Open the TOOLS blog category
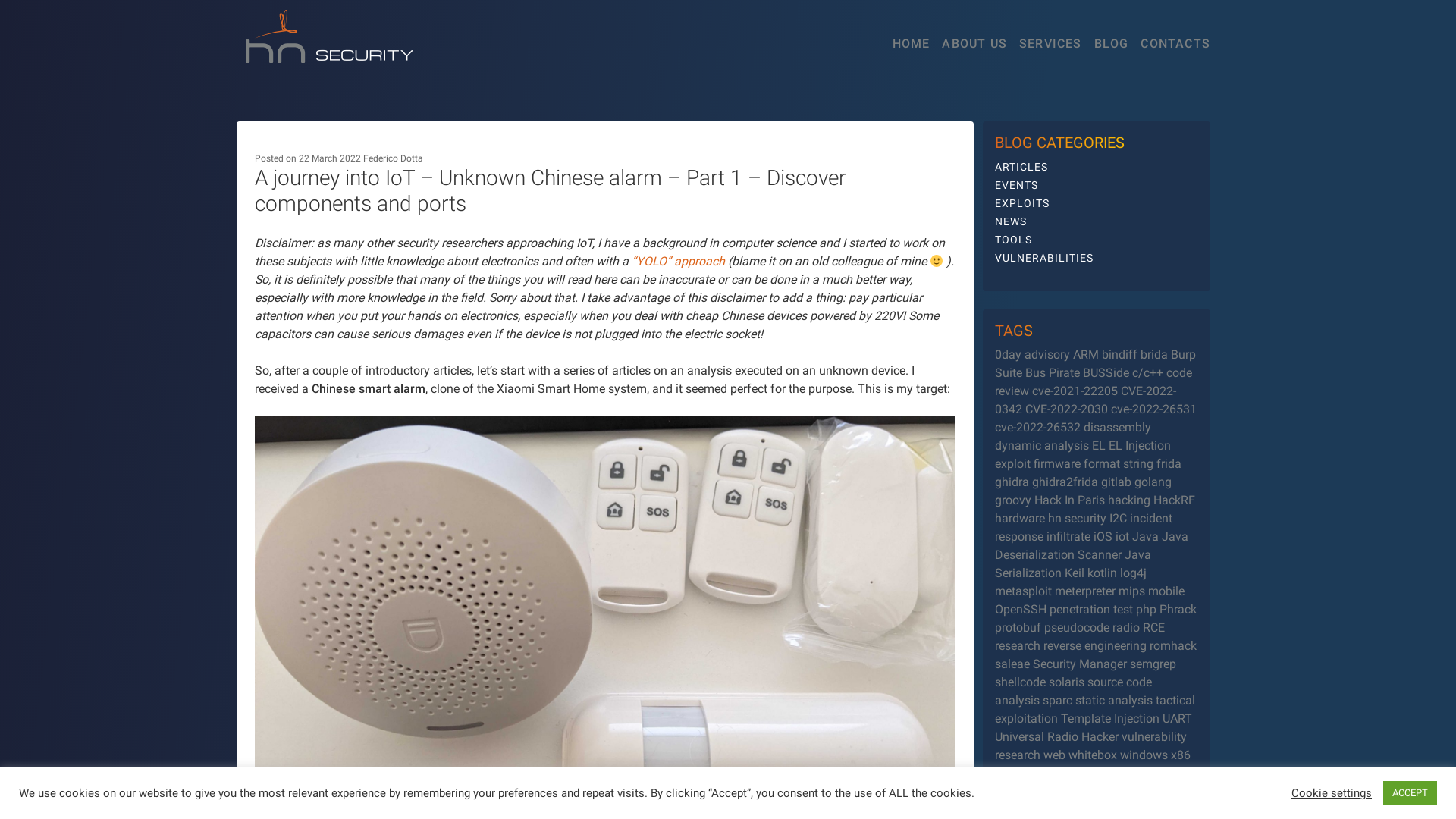The image size is (1456, 819). point(1013,239)
